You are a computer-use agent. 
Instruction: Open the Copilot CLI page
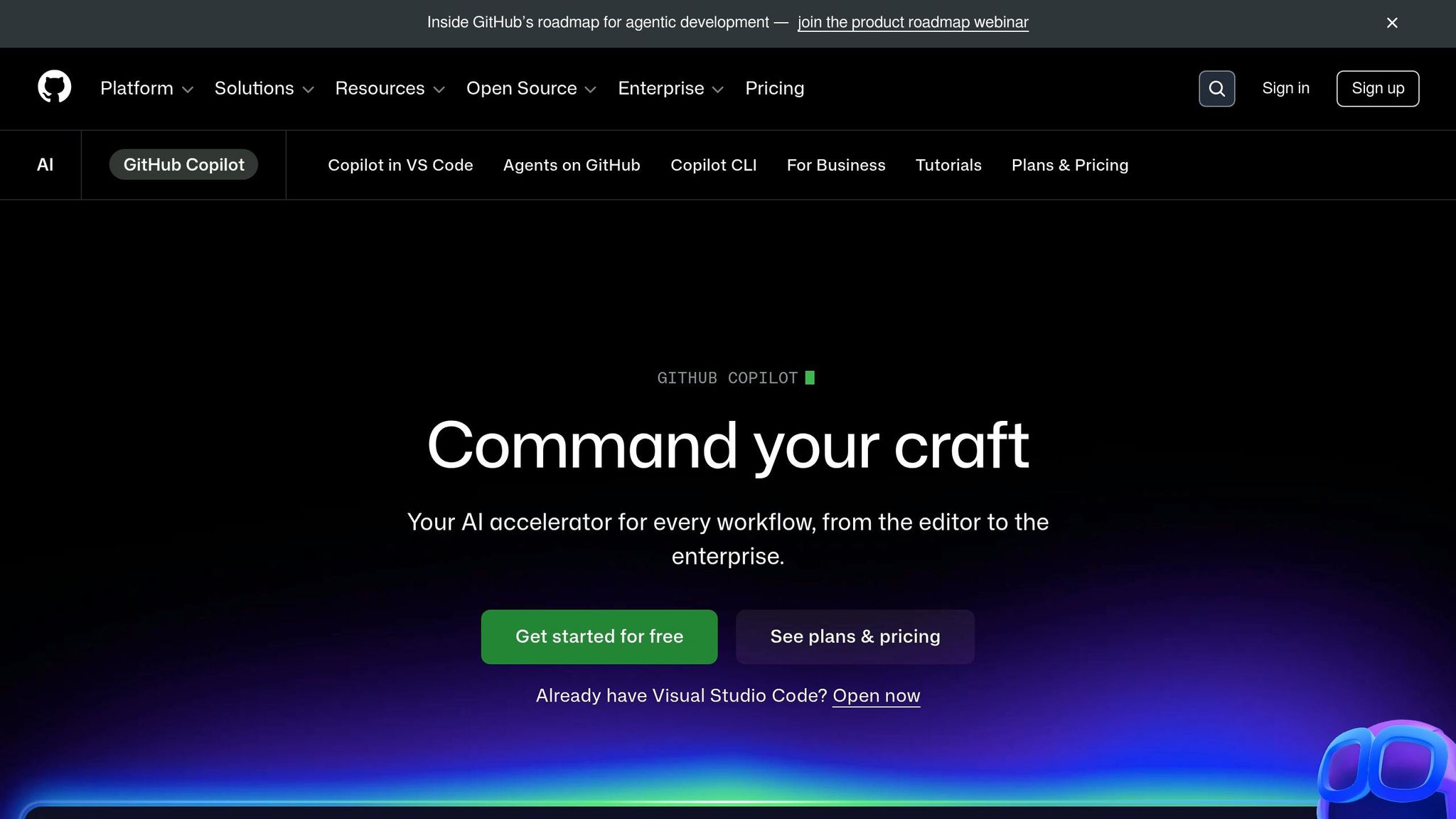[x=713, y=165]
